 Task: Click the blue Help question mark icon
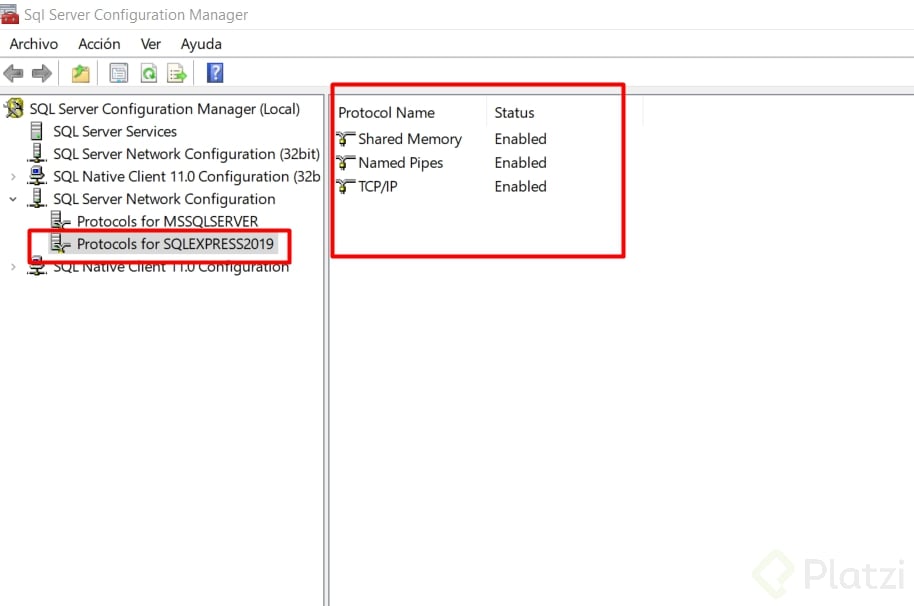[x=215, y=73]
